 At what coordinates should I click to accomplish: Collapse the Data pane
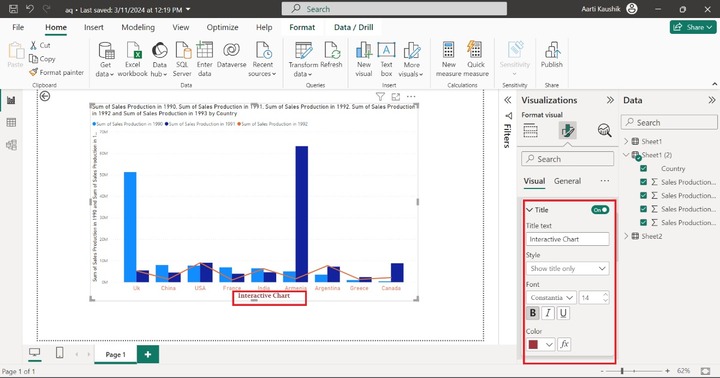711,100
